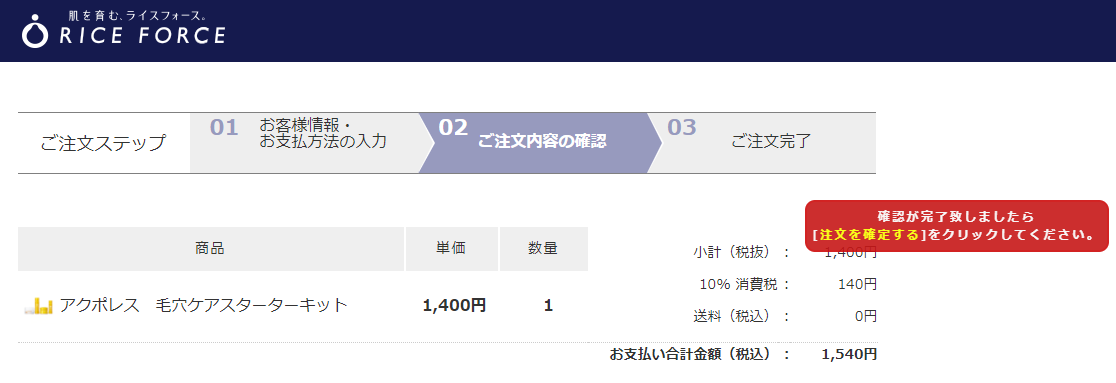Select step 01 お客様情報・お支払方法の入力
Screen dimensions: 1116x383
tap(304, 142)
